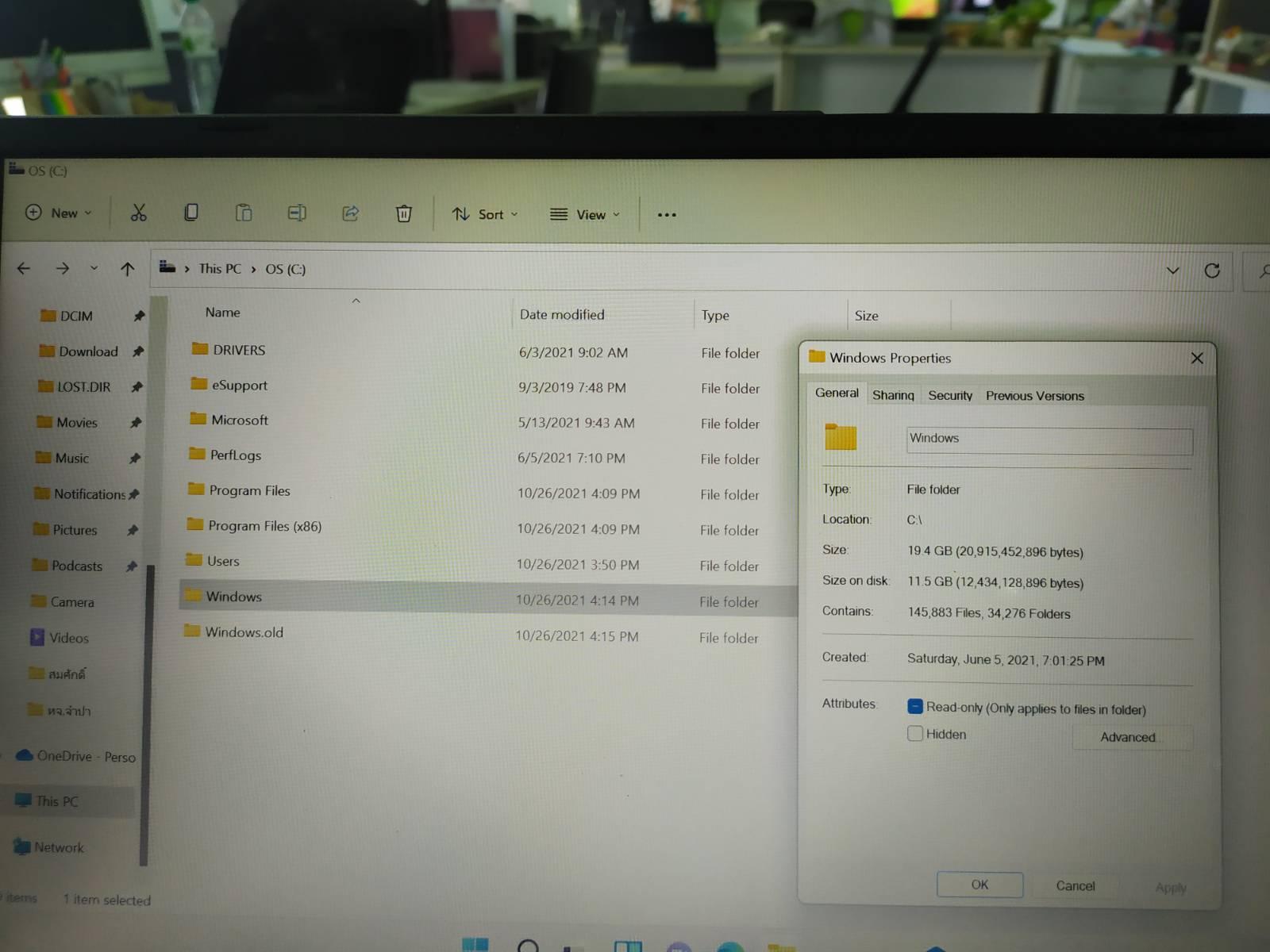Expand recent locations chevron beside forward arrow
The width and height of the screenshot is (1270, 952).
pos(94,268)
